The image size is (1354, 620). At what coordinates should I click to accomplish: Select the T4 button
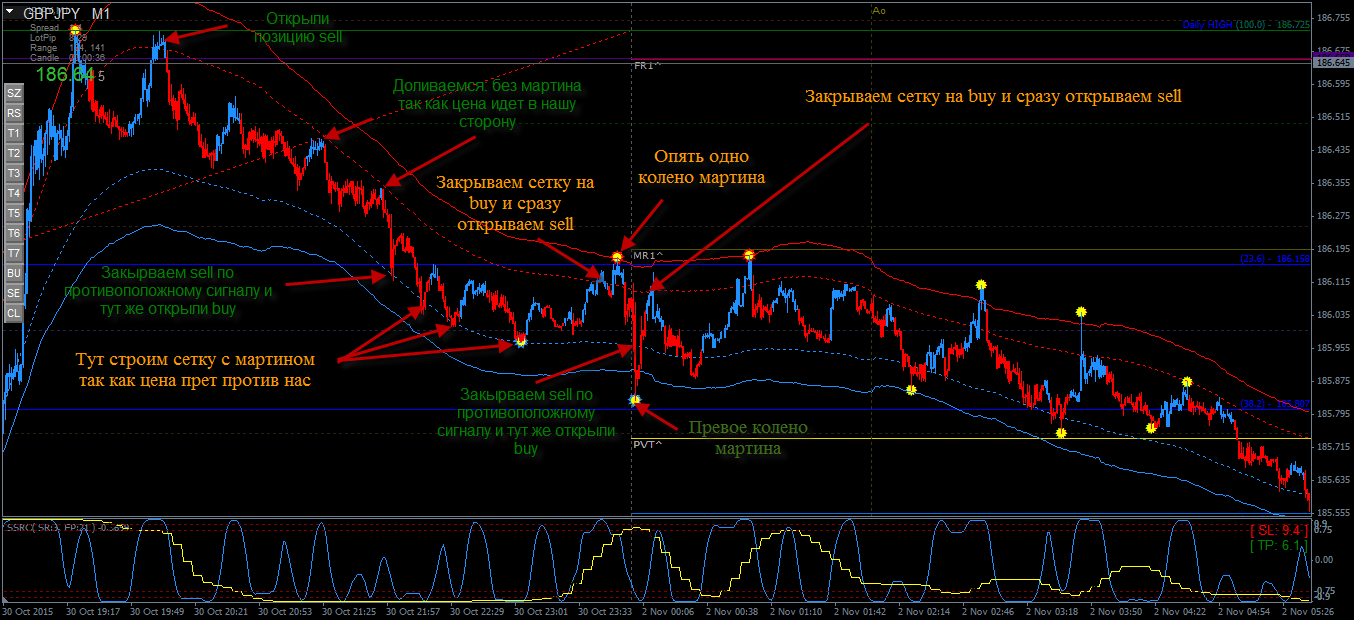click(x=14, y=193)
